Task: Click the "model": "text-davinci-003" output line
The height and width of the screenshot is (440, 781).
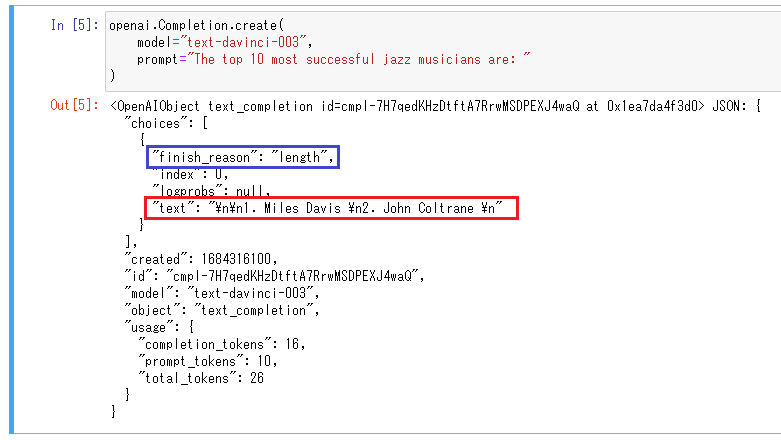Action: click(222, 293)
